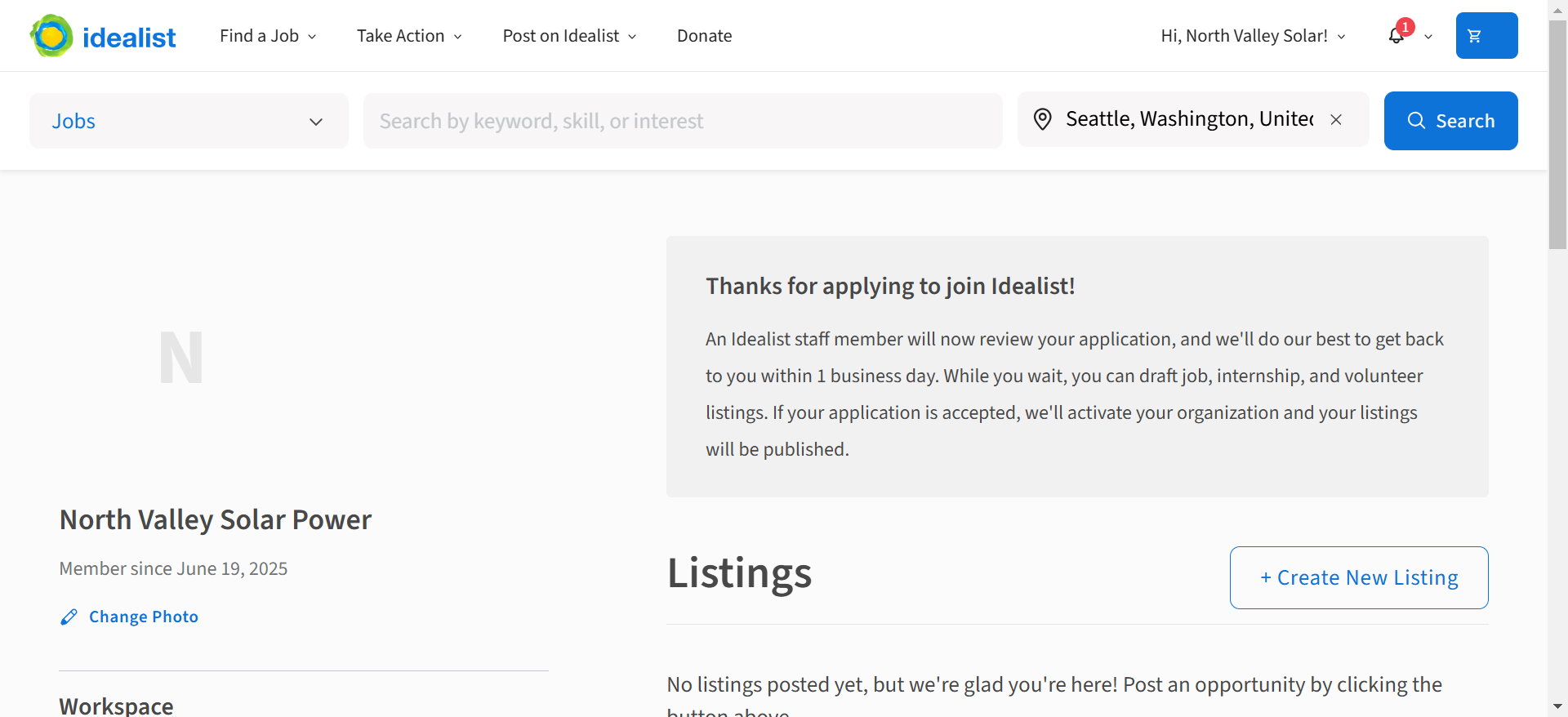The width and height of the screenshot is (1568, 717).
Task: Click the Seattle, Washington location field
Action: point(1189,119)
